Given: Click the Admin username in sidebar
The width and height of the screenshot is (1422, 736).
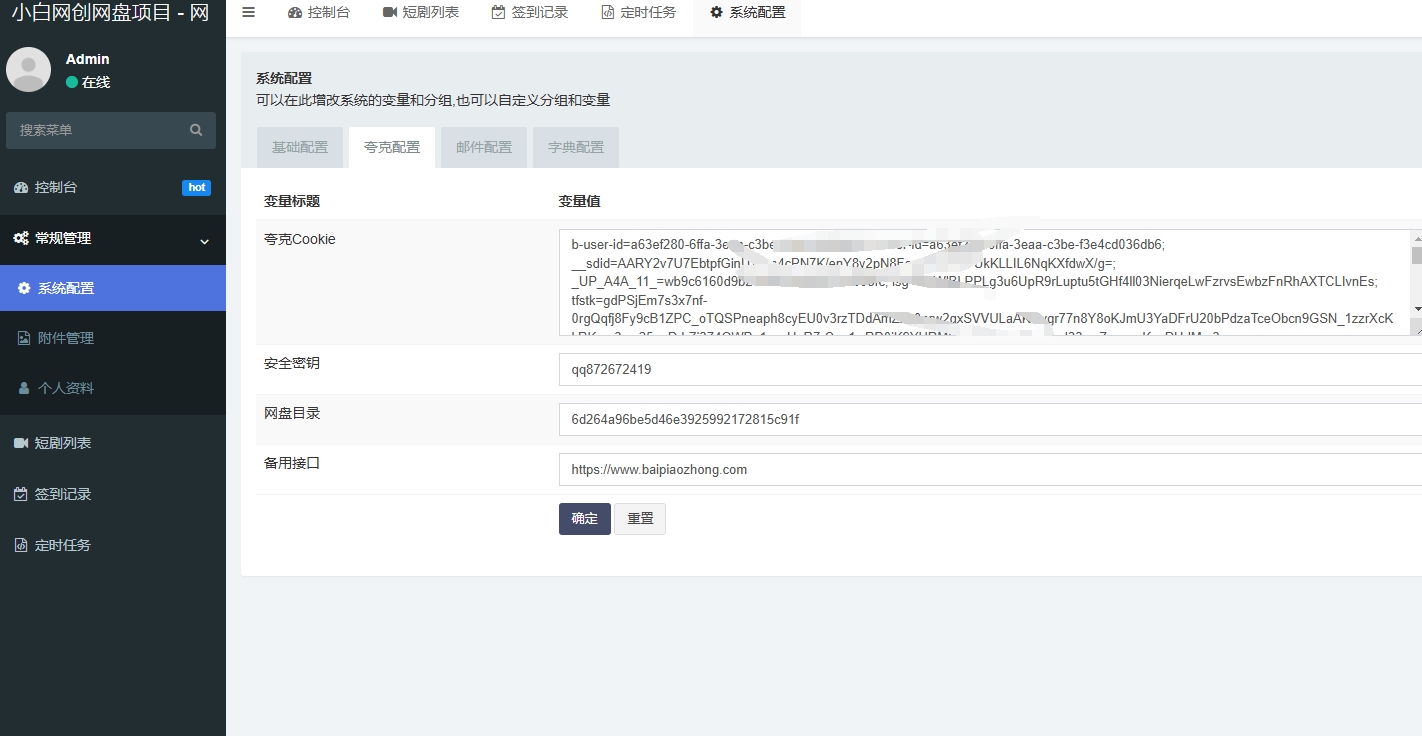Looking at the screenshot, I should (88, 59).
